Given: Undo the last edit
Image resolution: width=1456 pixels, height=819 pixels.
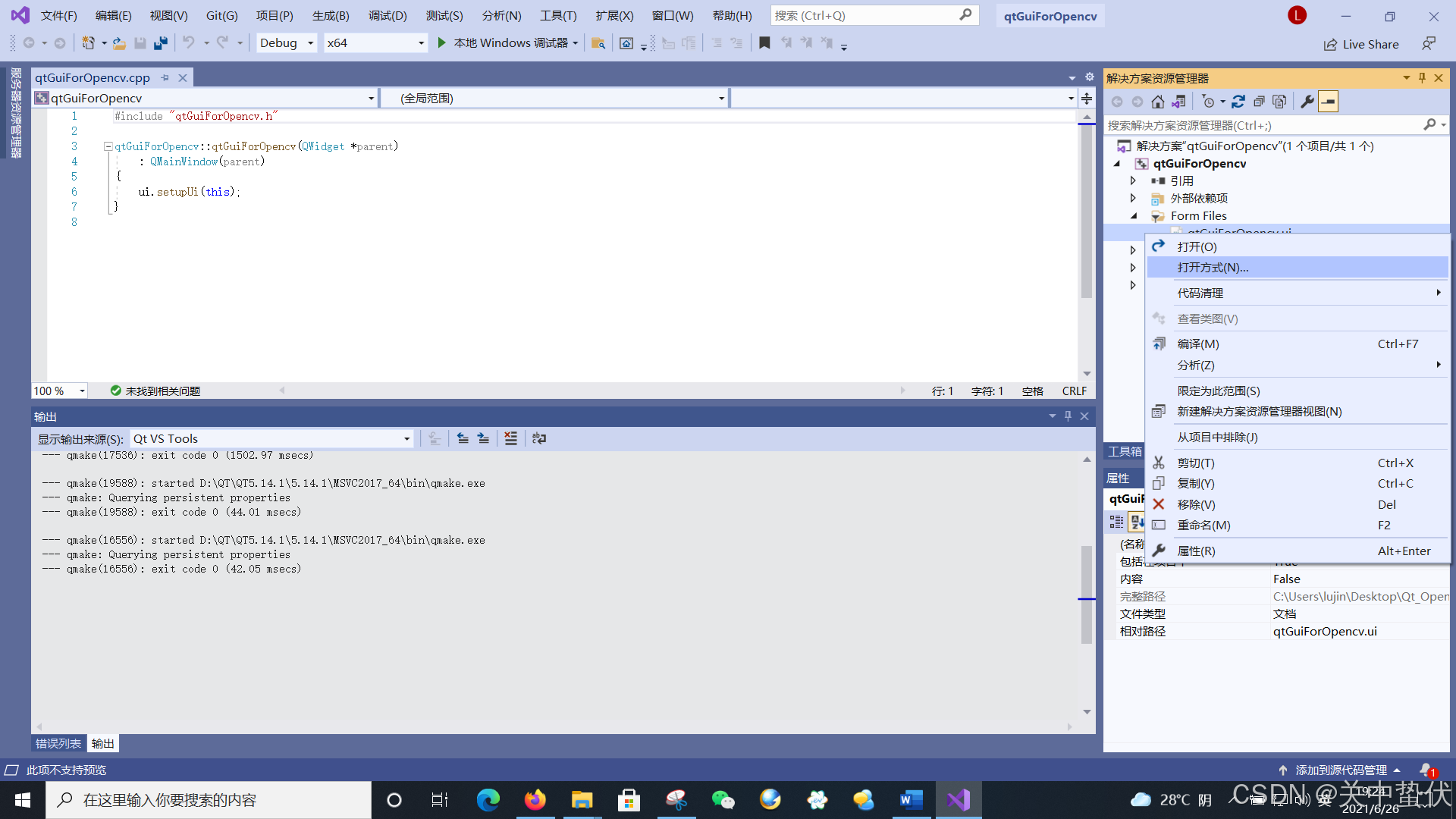Looking at the screenshot, I should pyautogui.click(x=189, y=42).
